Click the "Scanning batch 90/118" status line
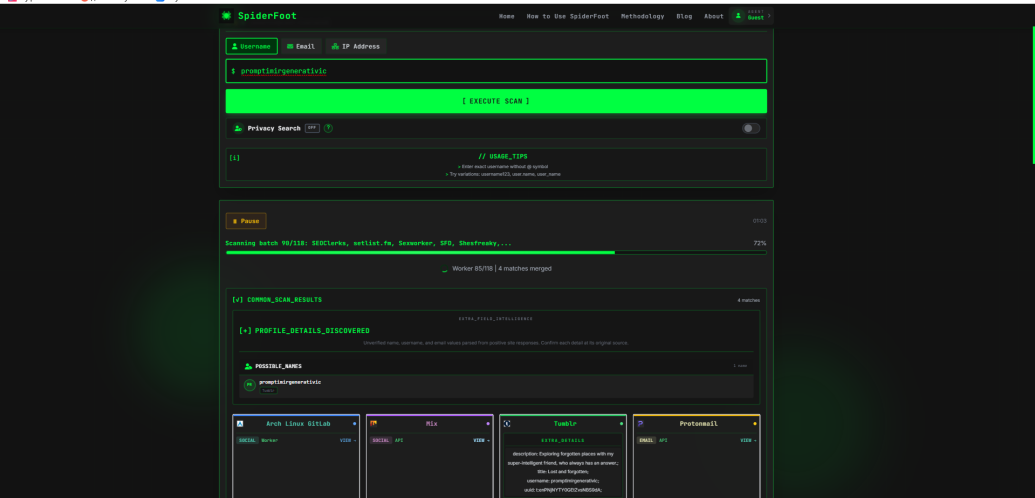1035x498 pixels. pyautogui.click(x=368, y=243)
